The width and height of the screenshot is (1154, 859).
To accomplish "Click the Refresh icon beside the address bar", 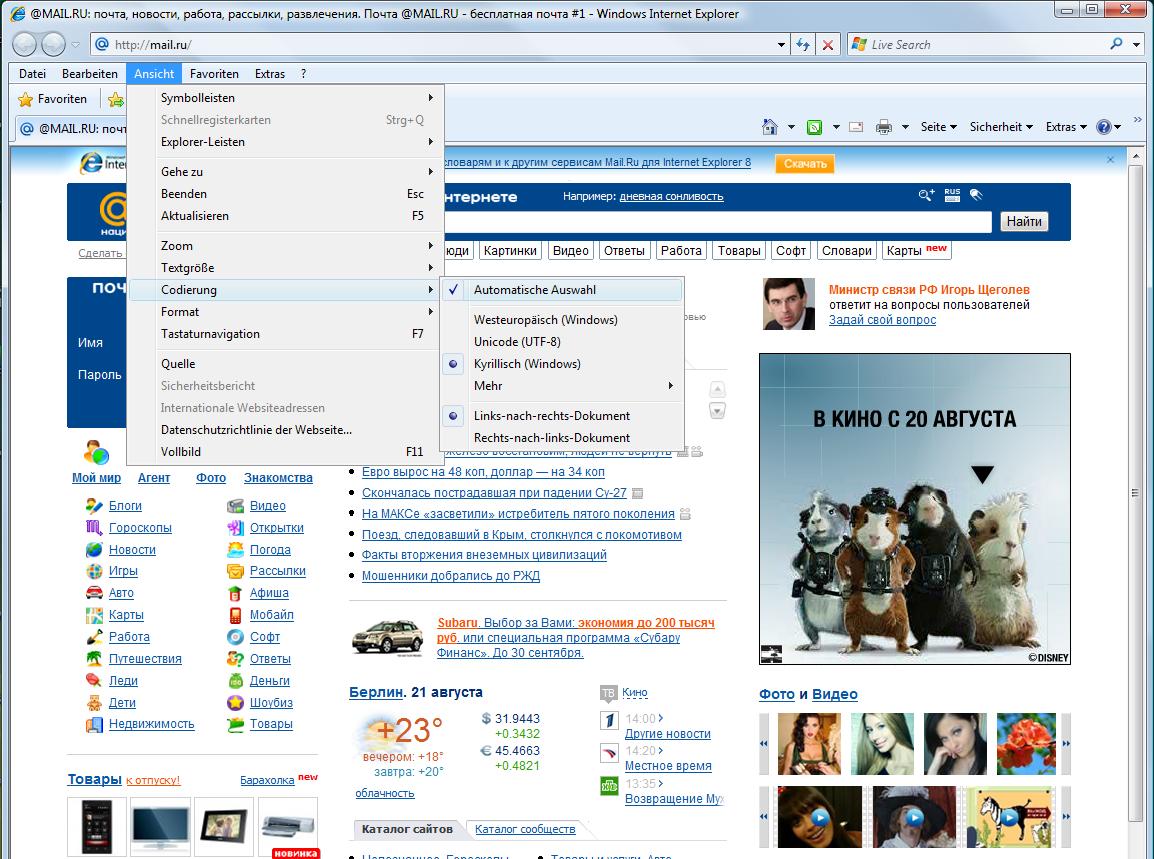I will pyautogui.click(x=803, y=45).
